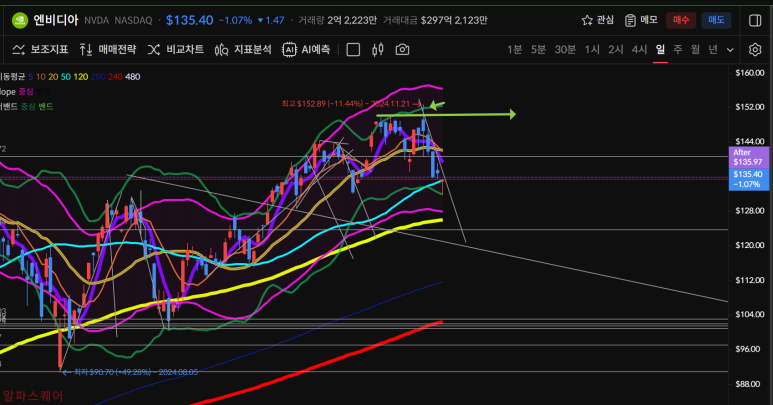Click the 매도 sell button
The height and width of the screenshot is (405, 773).
716,20
